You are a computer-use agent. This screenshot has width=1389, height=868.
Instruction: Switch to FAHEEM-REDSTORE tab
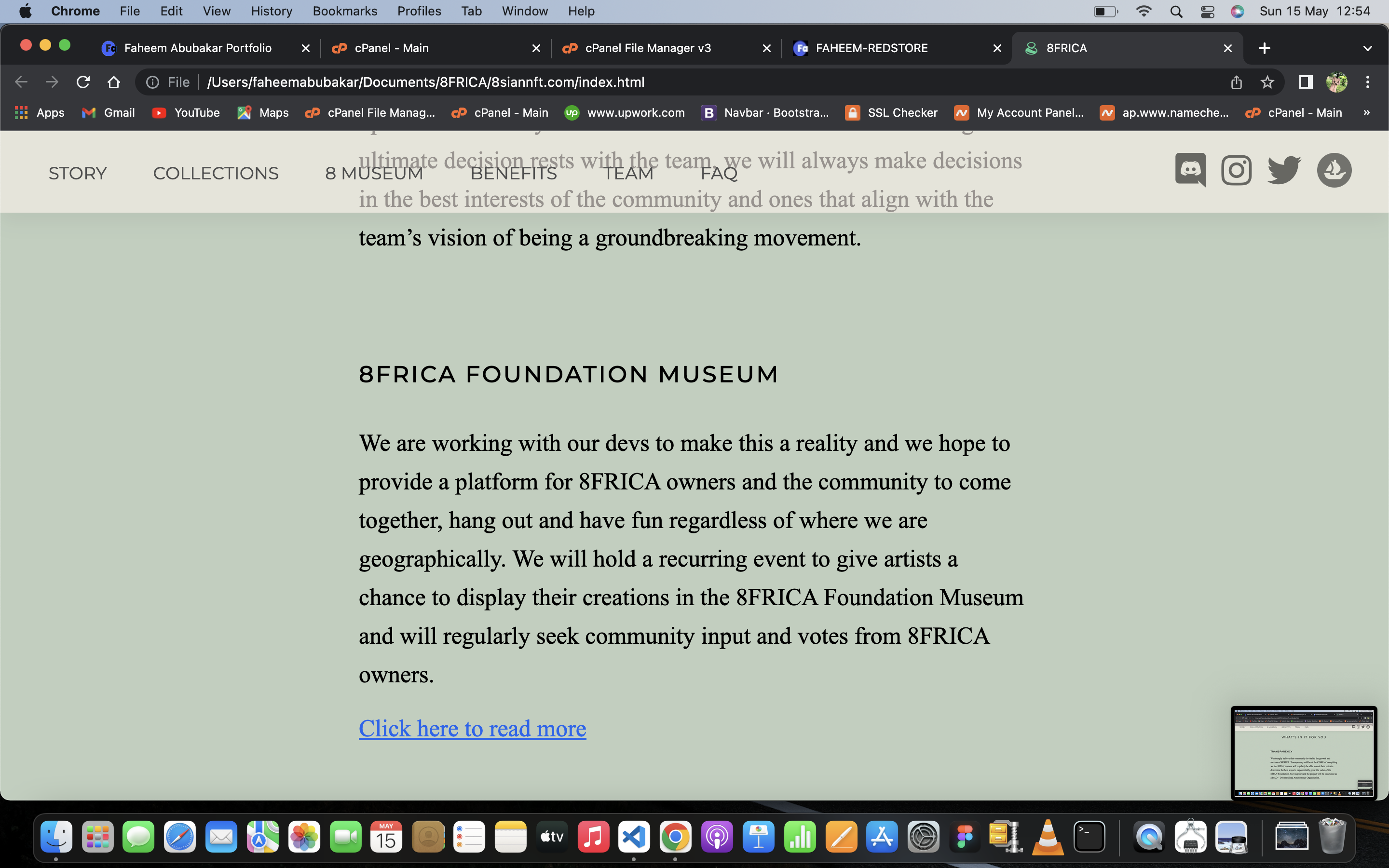[872, 48]
